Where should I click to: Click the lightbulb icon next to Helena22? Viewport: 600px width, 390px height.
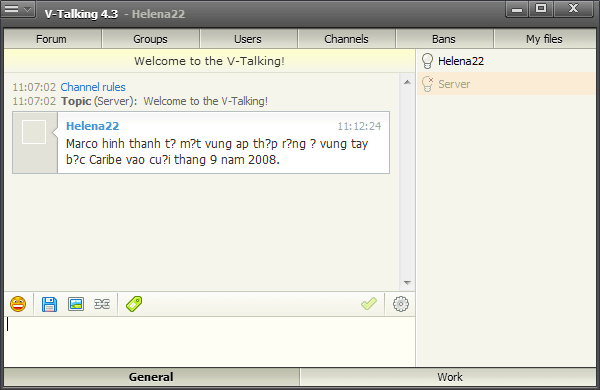(x=427, y=61)
